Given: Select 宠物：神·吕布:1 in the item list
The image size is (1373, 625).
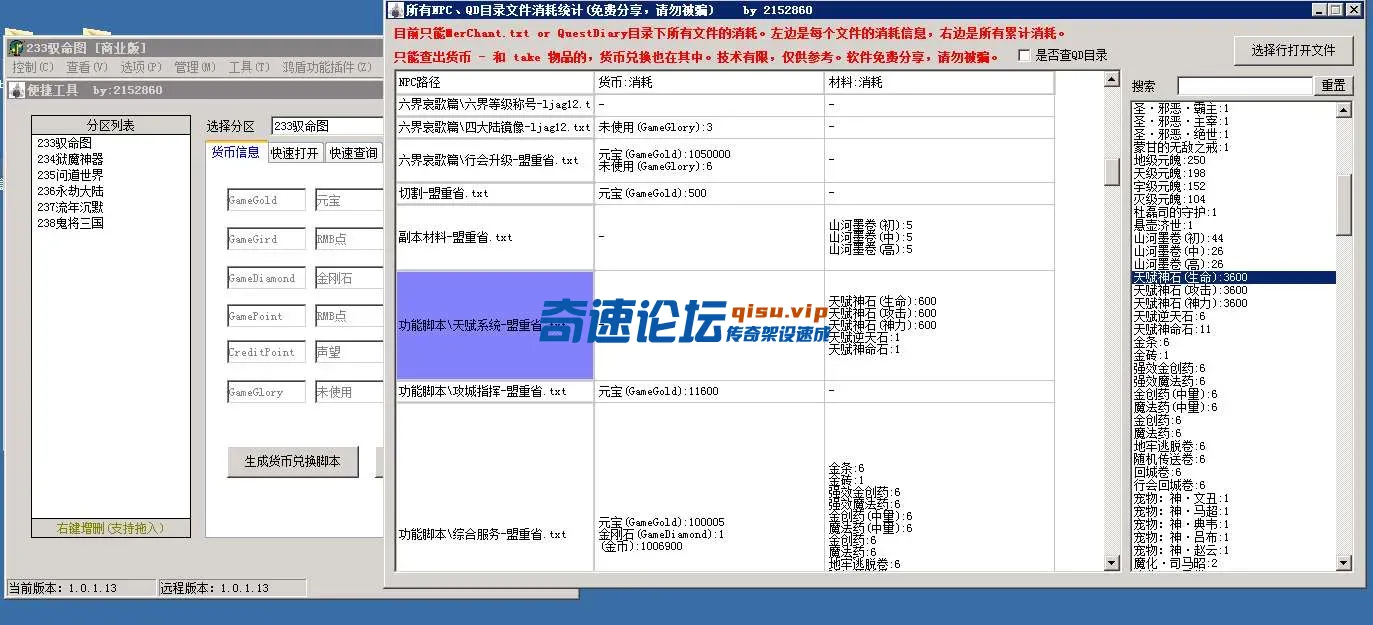Looking at the screenshot, I should 1234,537.
